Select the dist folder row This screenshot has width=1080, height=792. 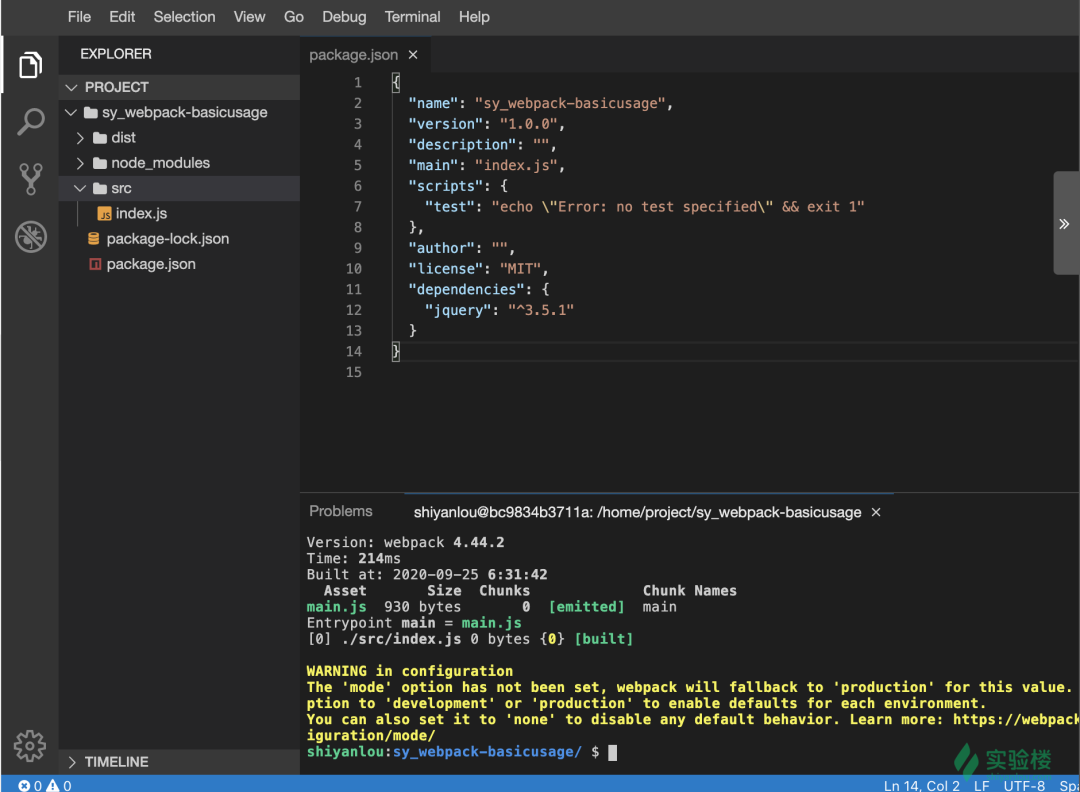point(179,138)
